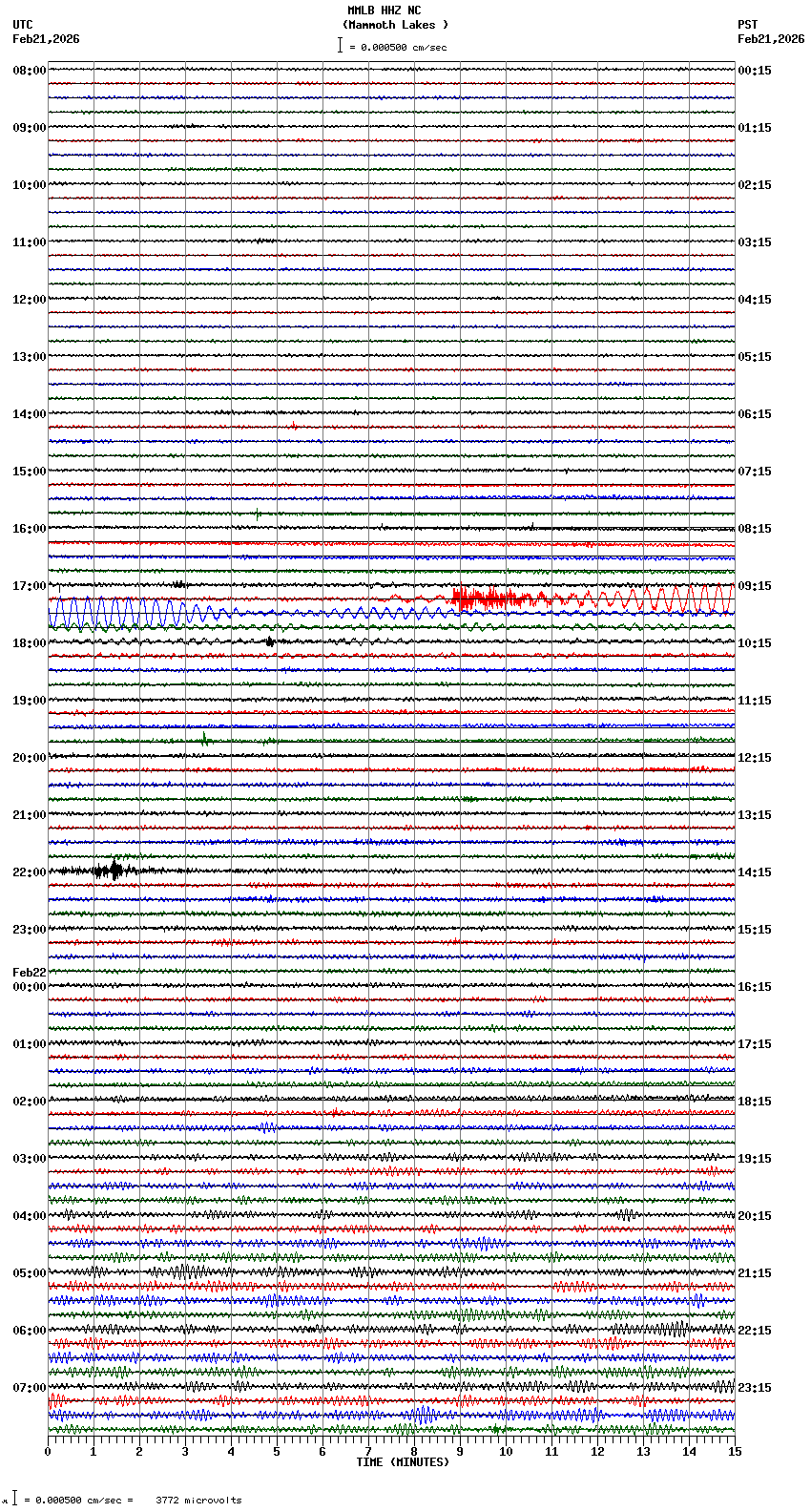Click the 00:15 PST time label

[x=755, y=71]
